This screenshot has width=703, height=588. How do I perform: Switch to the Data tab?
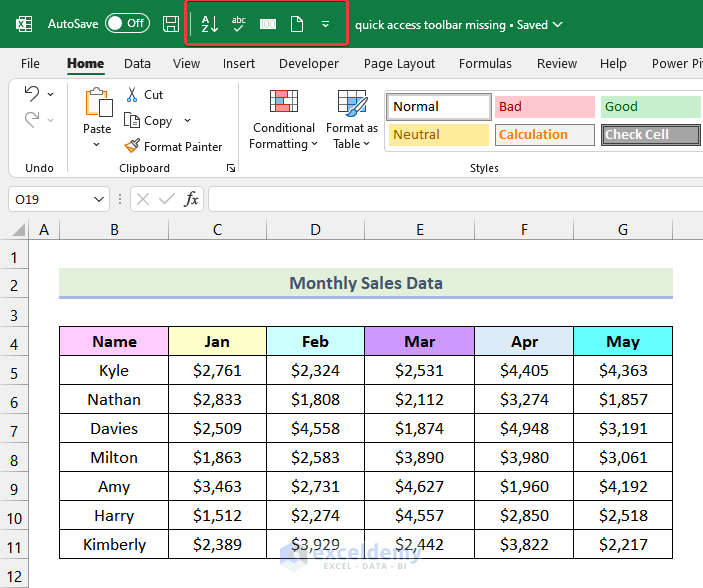(137, 63)
